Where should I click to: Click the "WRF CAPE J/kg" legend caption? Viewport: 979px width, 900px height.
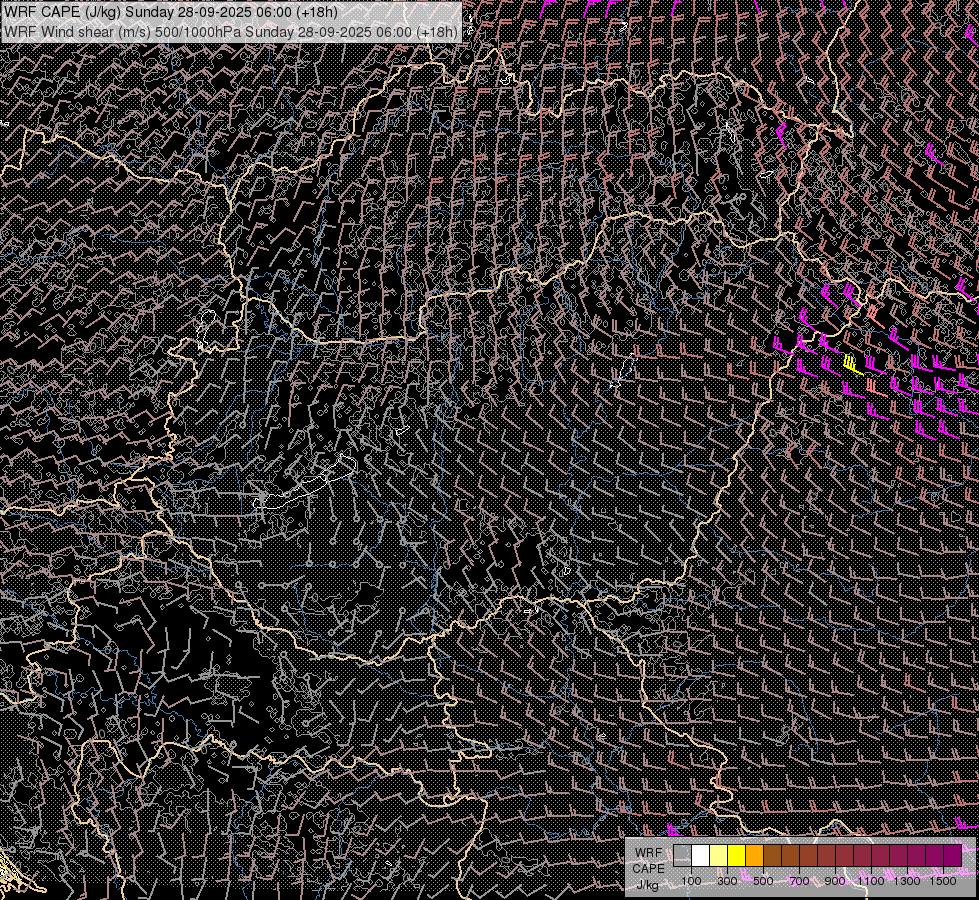(648, 868)
